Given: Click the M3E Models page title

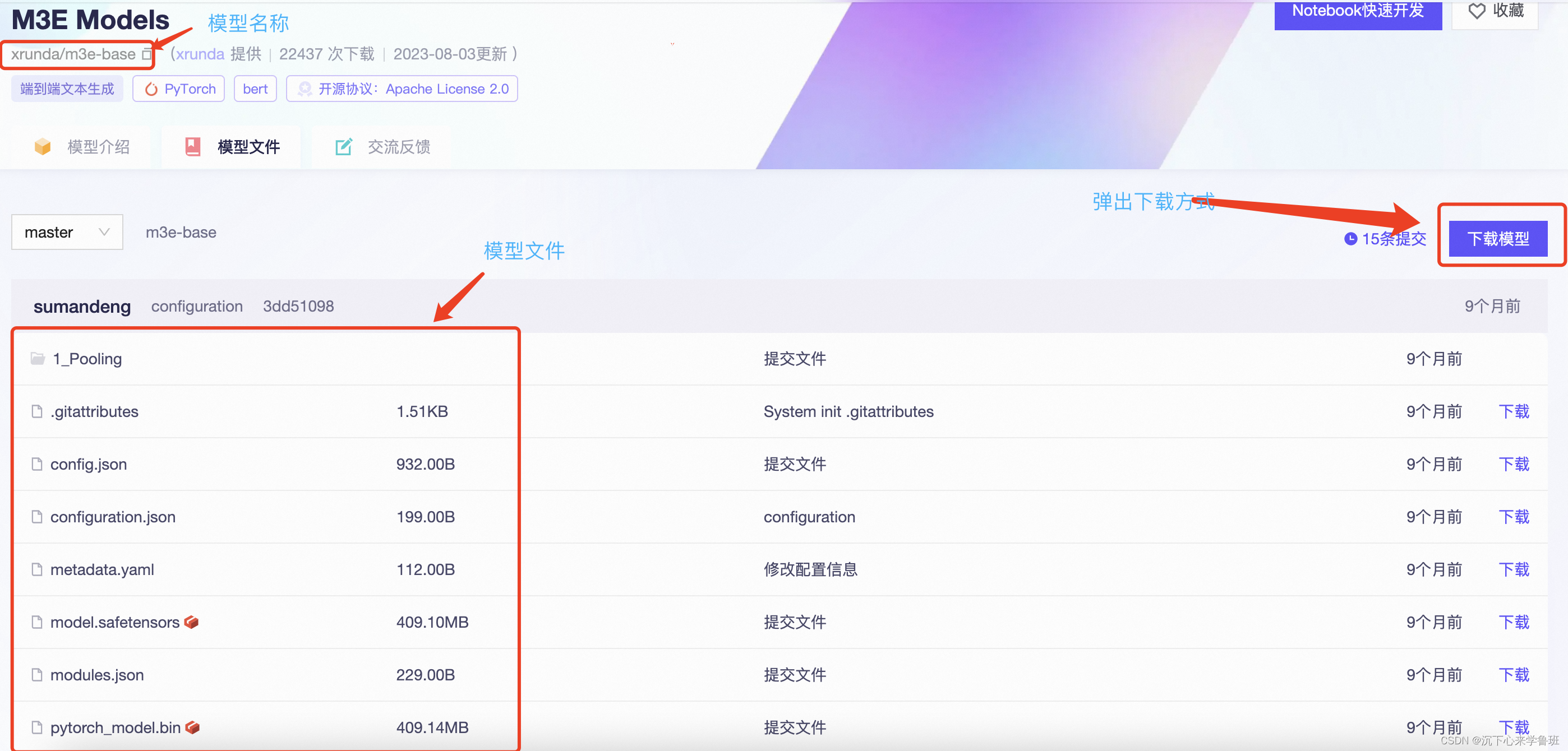Looking at the screenshot, I should (90, 20).
